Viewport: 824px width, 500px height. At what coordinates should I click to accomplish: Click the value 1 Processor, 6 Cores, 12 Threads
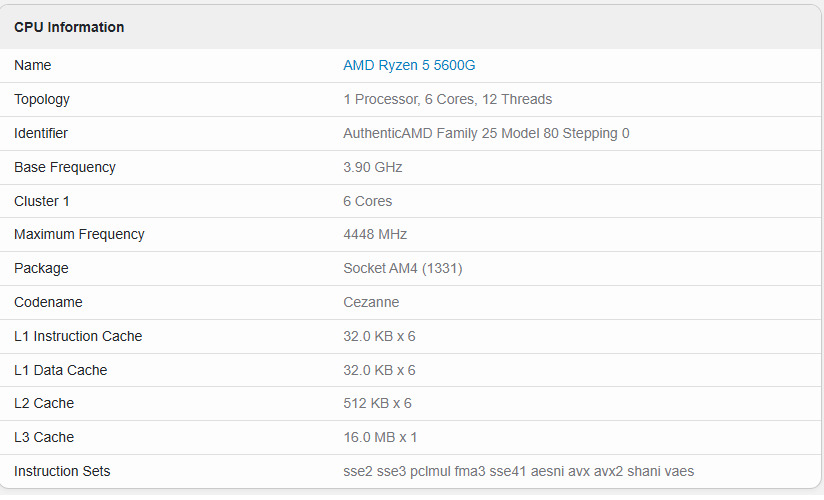tap(447, 99)
